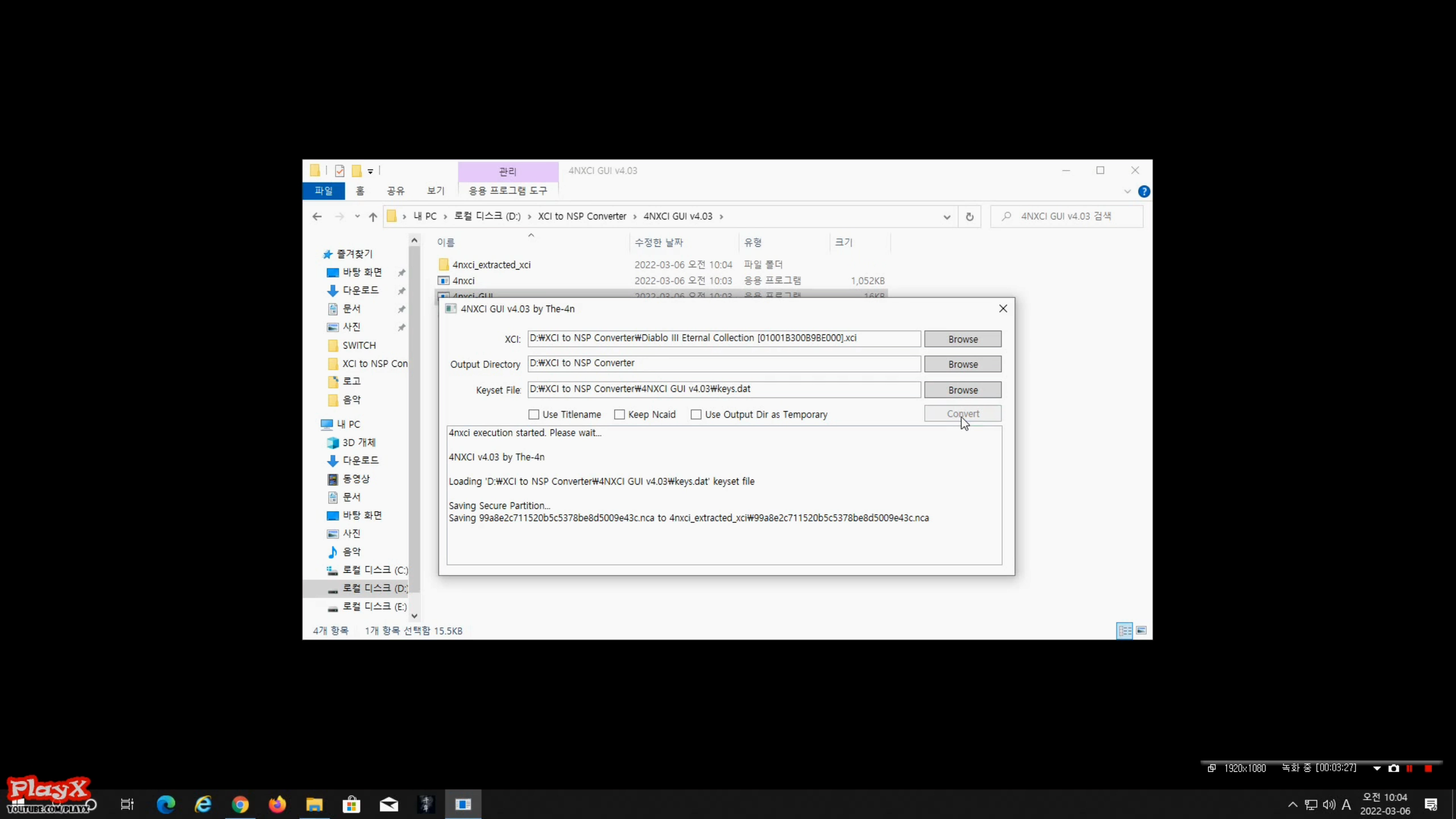Image resolution: width=1456 pixels, height=819 pixels.
Task: Click the back navigation arrow
Action: point(317,217)
